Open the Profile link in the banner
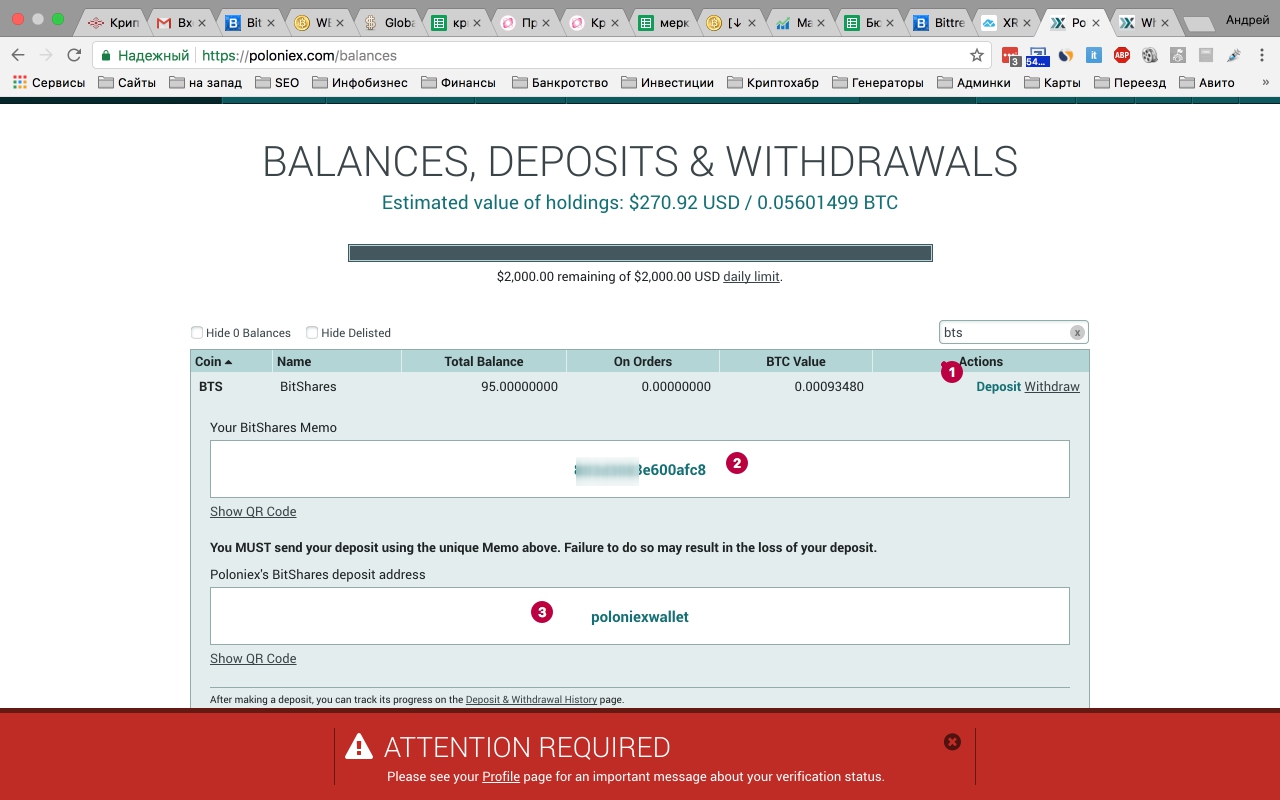Screen dimensions: 1280x800 coord(501,777)
